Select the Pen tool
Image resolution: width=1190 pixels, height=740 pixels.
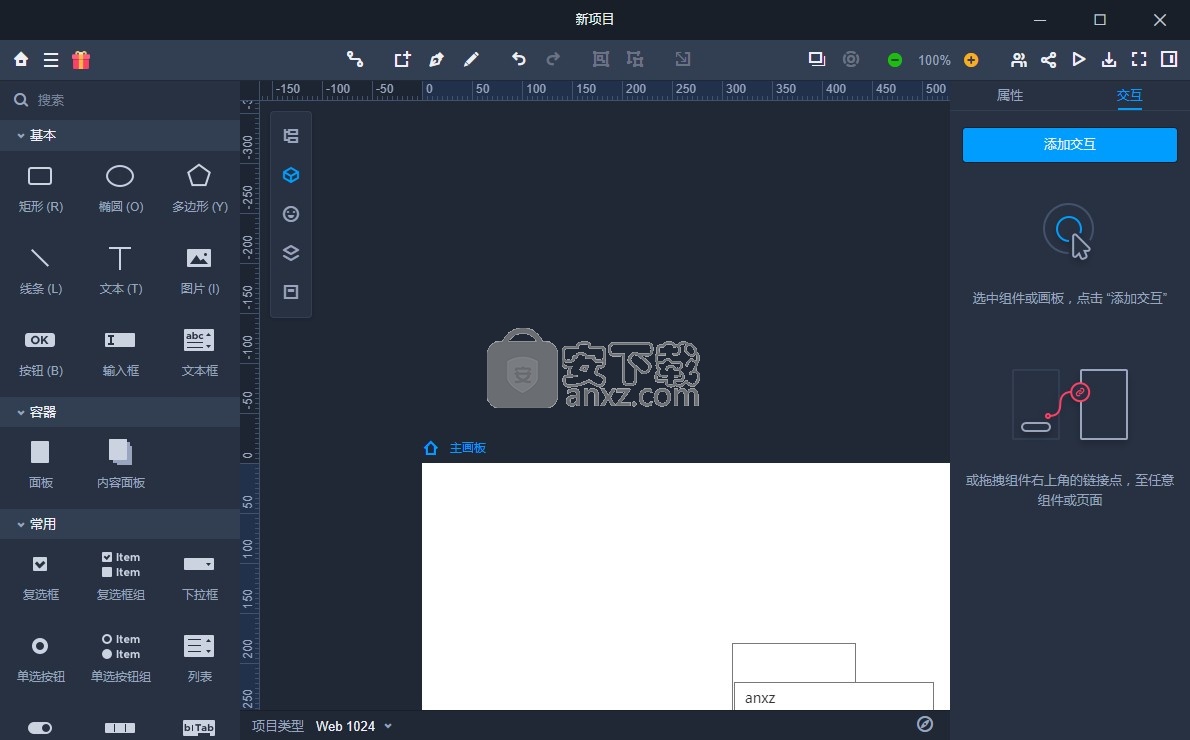pyautogui.click(x=436, y=59)
